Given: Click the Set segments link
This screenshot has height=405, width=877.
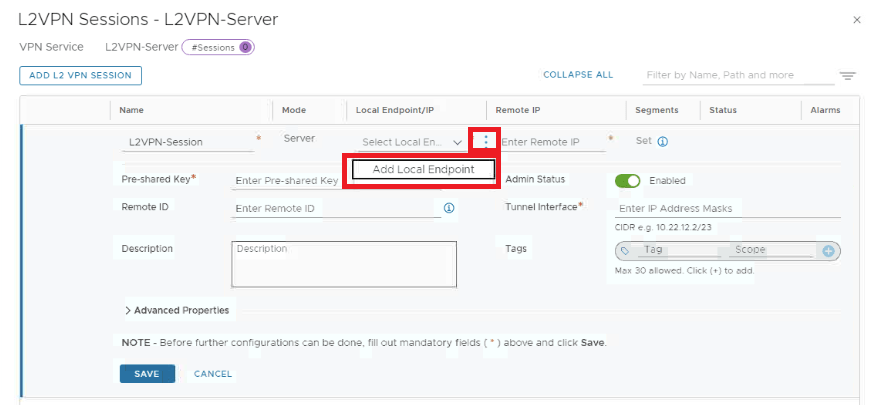Looking at the screenshot, I should click(x=643, y=141).
